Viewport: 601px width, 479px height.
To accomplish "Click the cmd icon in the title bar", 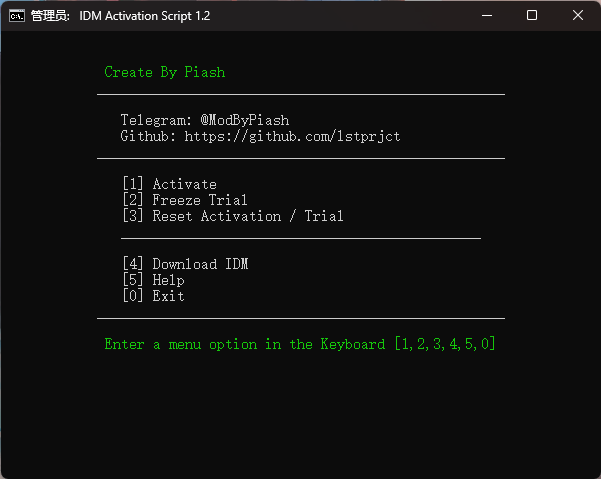I will 17,16.
